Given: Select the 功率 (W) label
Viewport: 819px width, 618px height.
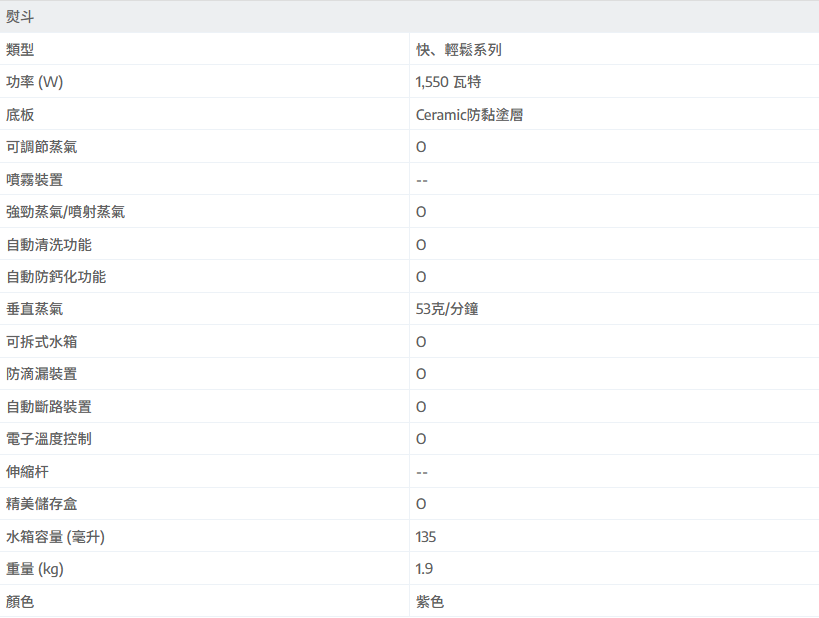Looking at the screenshot, I should click(x=41, y=82).
